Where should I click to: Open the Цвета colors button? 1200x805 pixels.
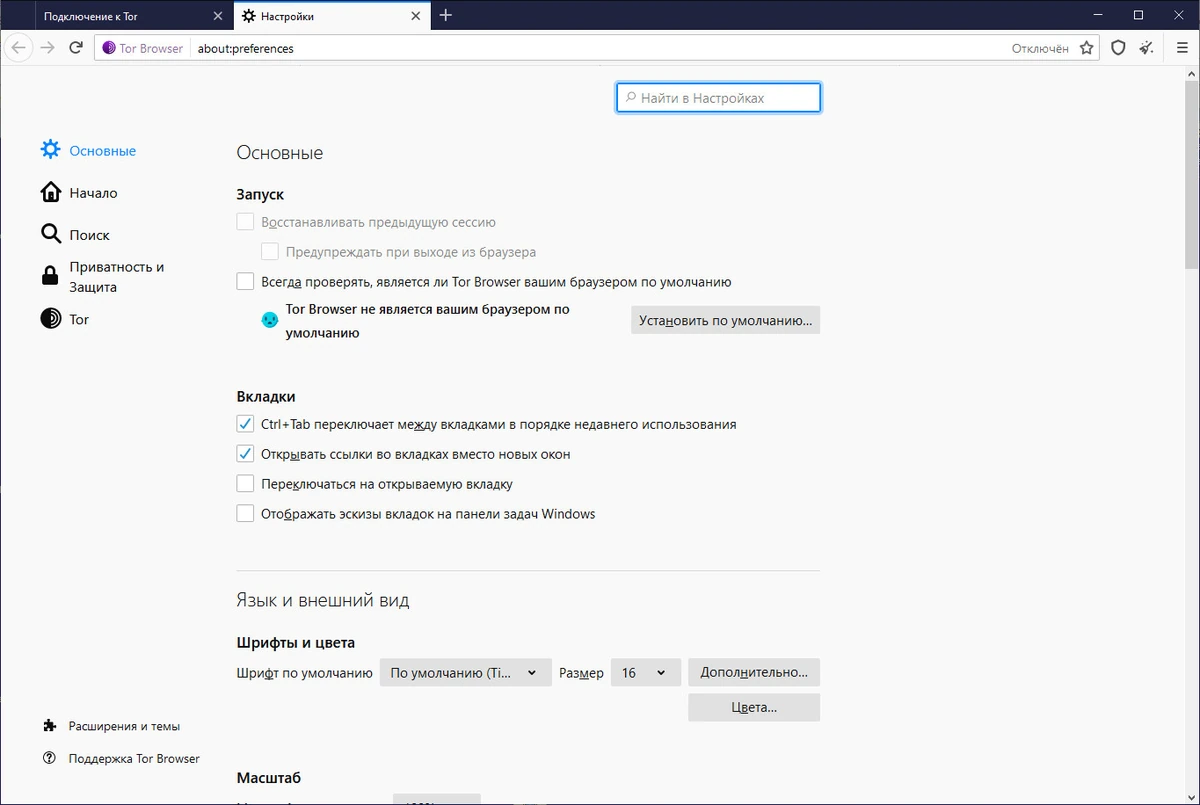pos(754,707)
